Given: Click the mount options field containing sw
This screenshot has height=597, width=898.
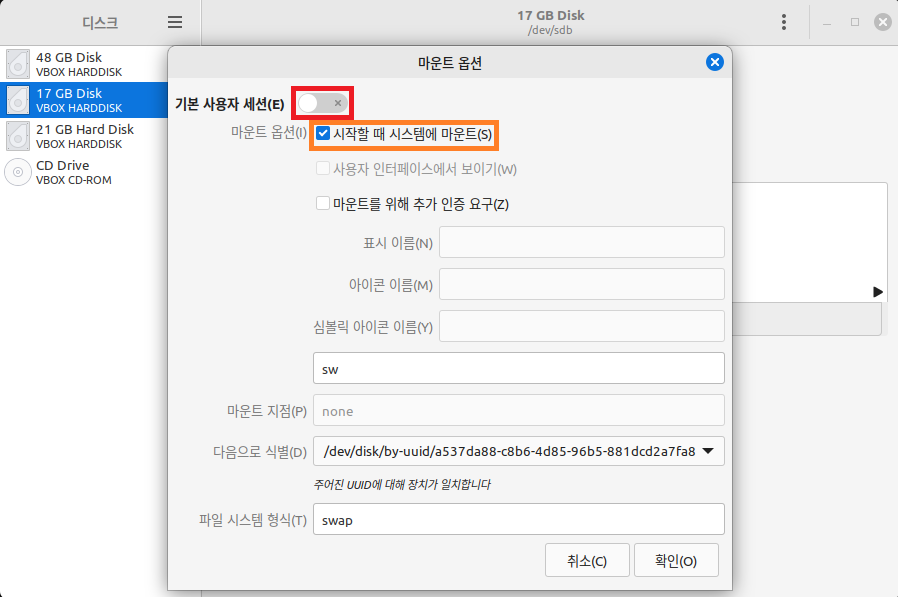Looking at the screenshot, I should tap(518, 368).
